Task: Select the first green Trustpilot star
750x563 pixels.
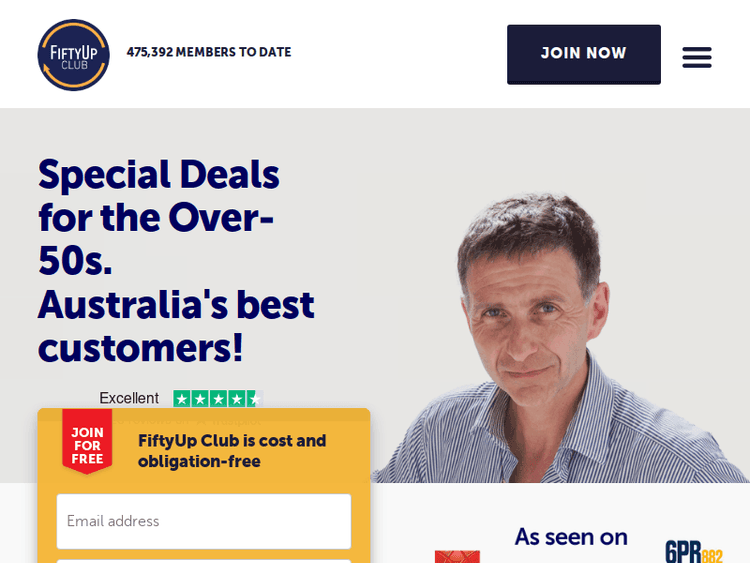Action: [x=182, y=398]
